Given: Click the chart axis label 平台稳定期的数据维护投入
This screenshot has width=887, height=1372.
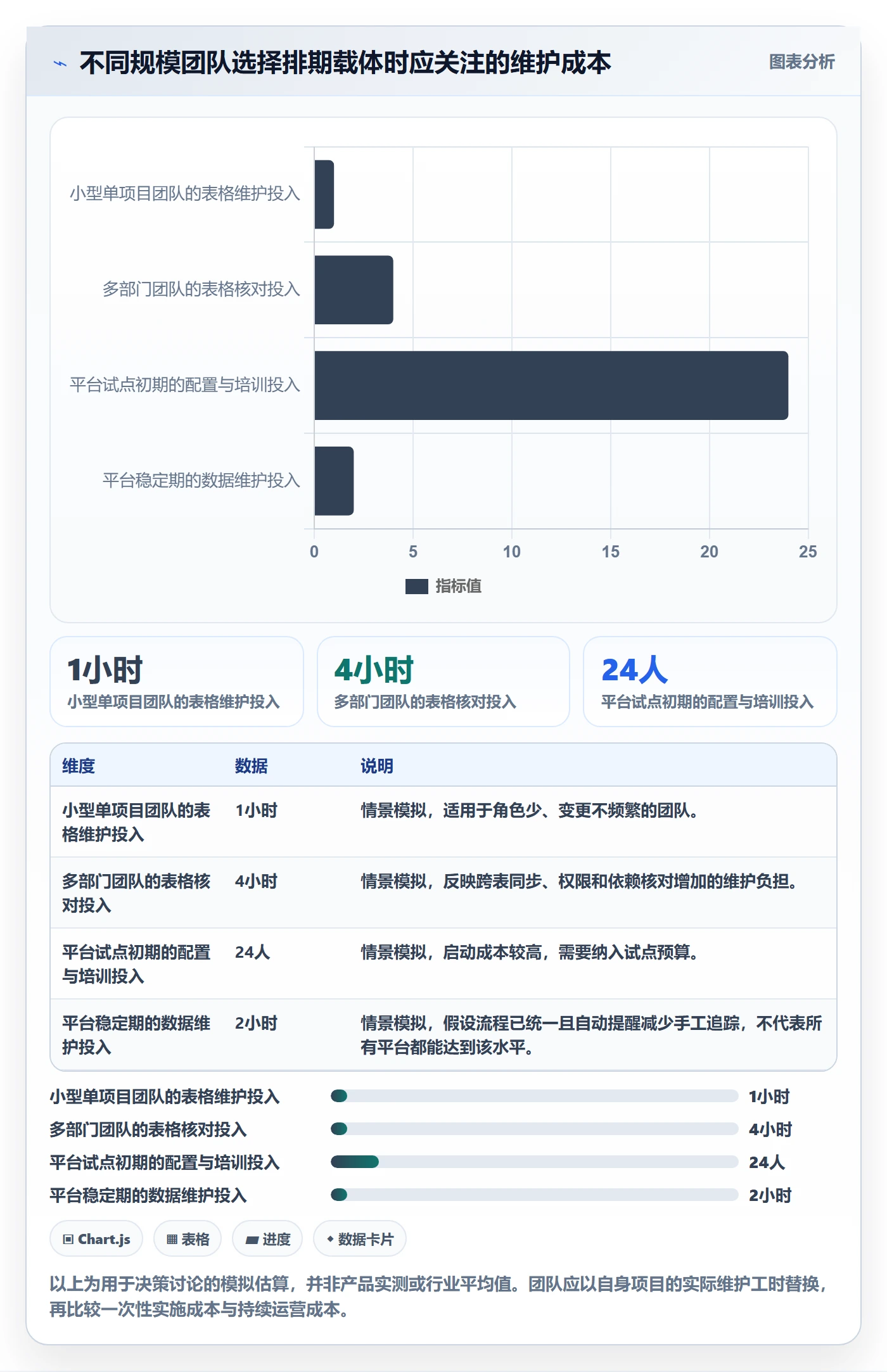Looking at the screenshot, I should tap(201, 481).
